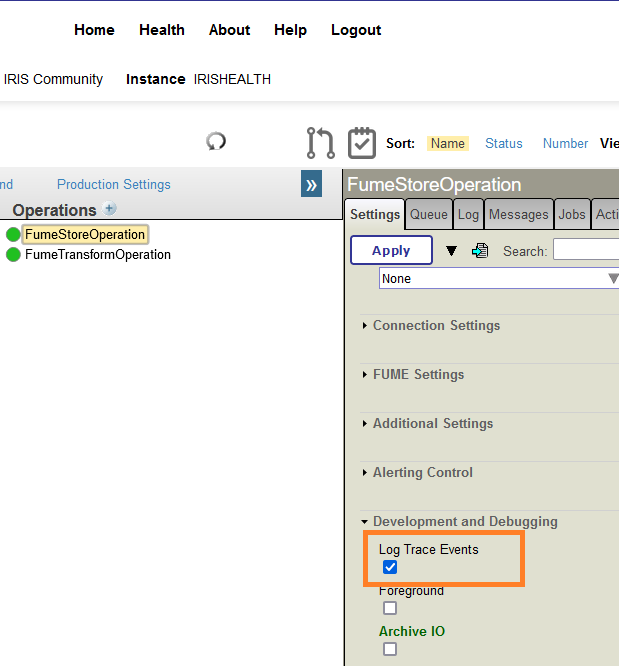Click the refresh spinner icon

click(x=216, y=141)
